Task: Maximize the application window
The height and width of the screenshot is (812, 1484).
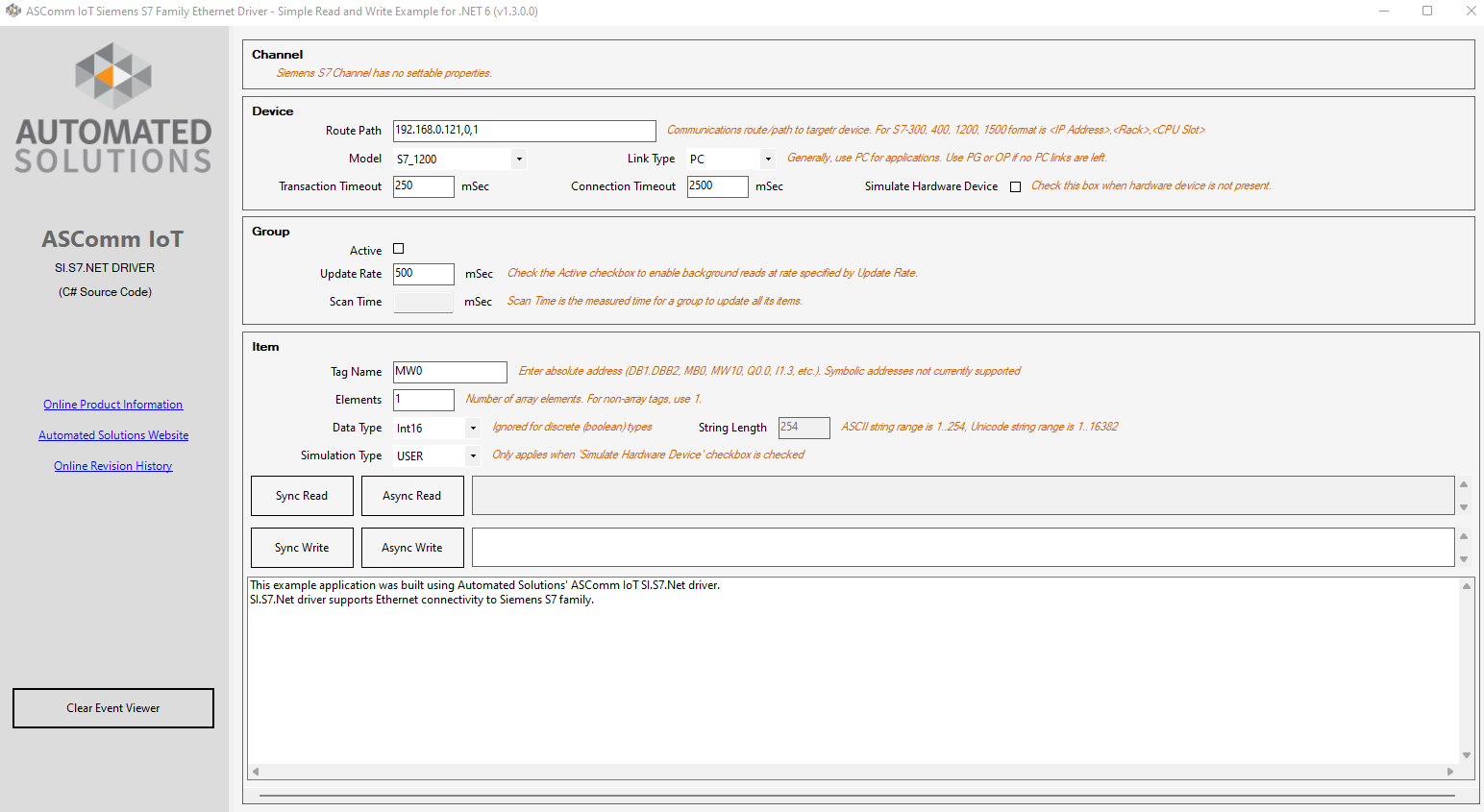Action: [x=1427, y=12]
